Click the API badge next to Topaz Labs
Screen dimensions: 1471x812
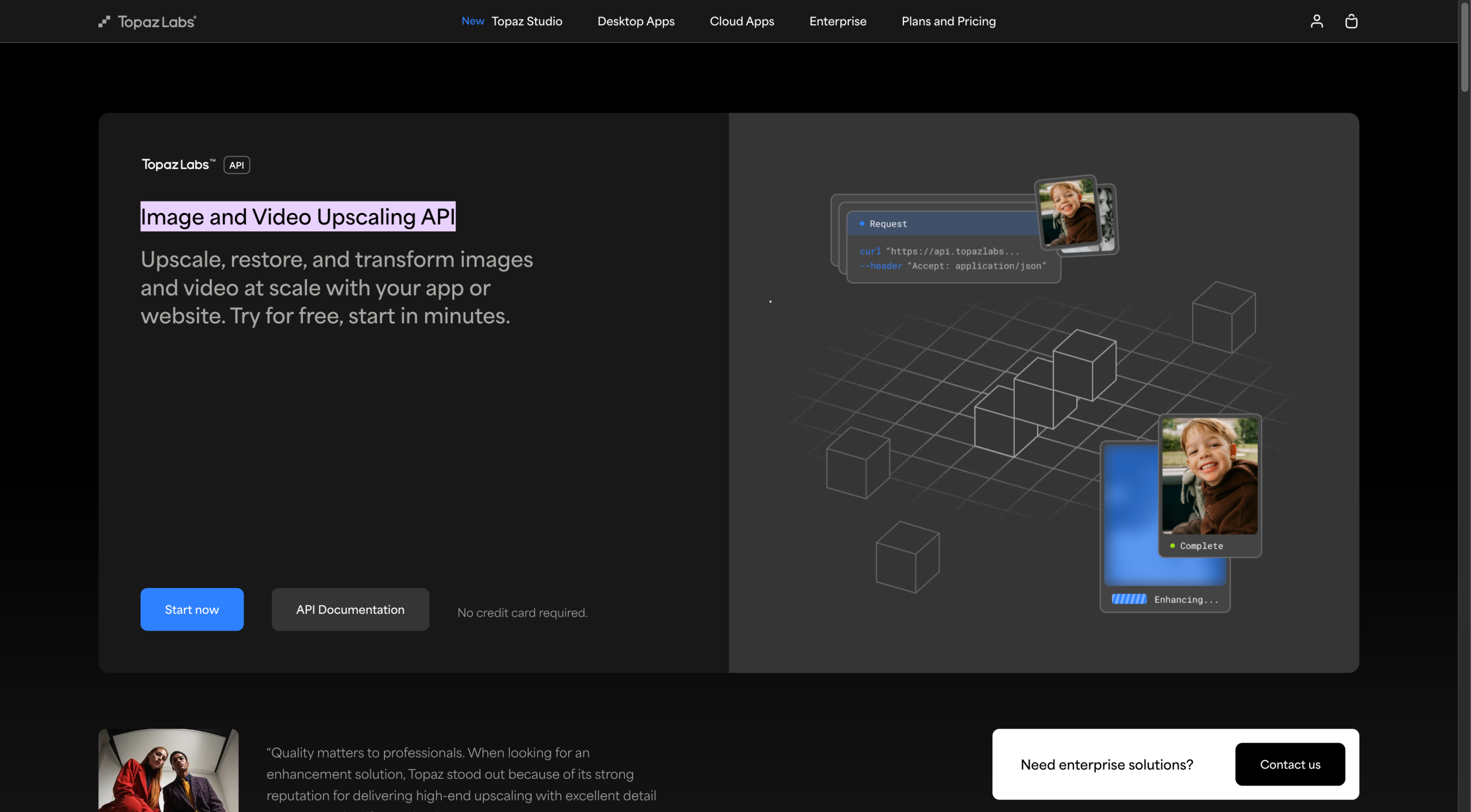(236, 165)
